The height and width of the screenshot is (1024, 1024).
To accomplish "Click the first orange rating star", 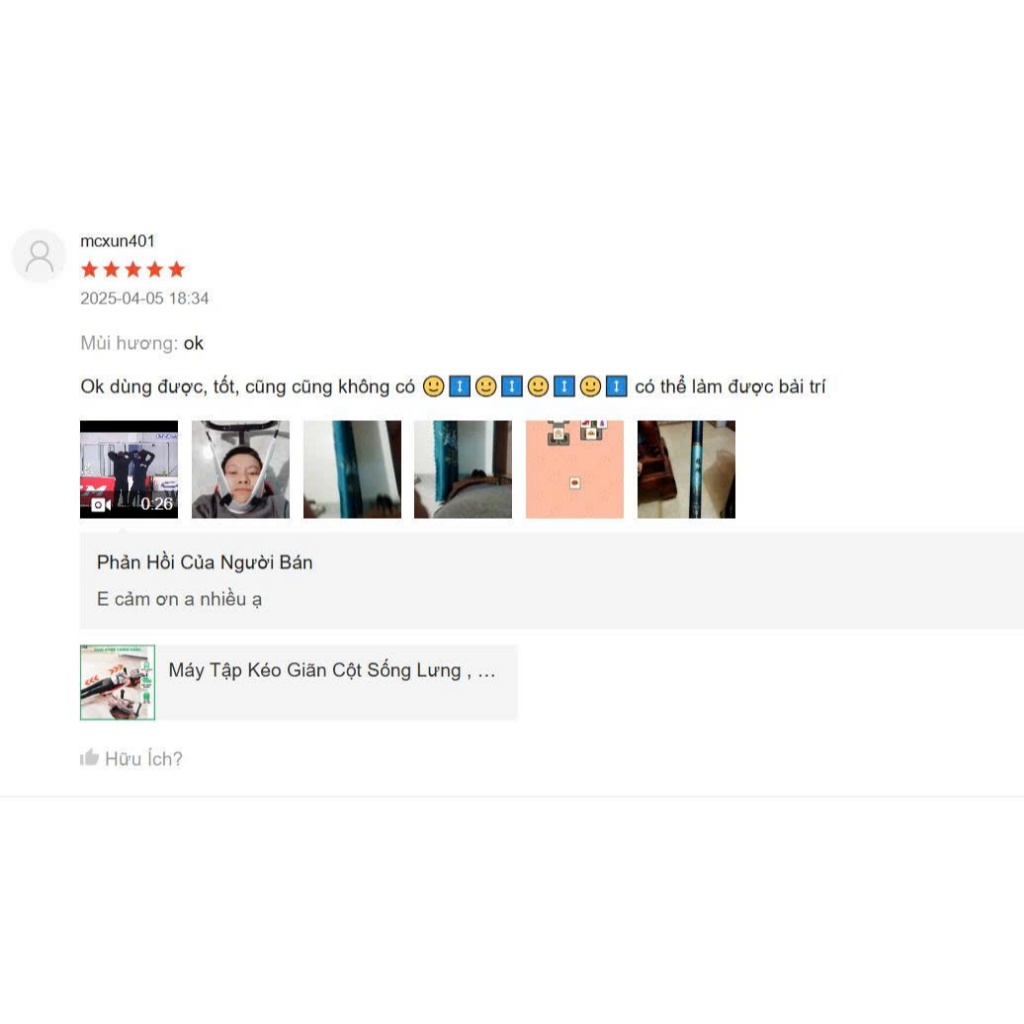I will [90, 269].
